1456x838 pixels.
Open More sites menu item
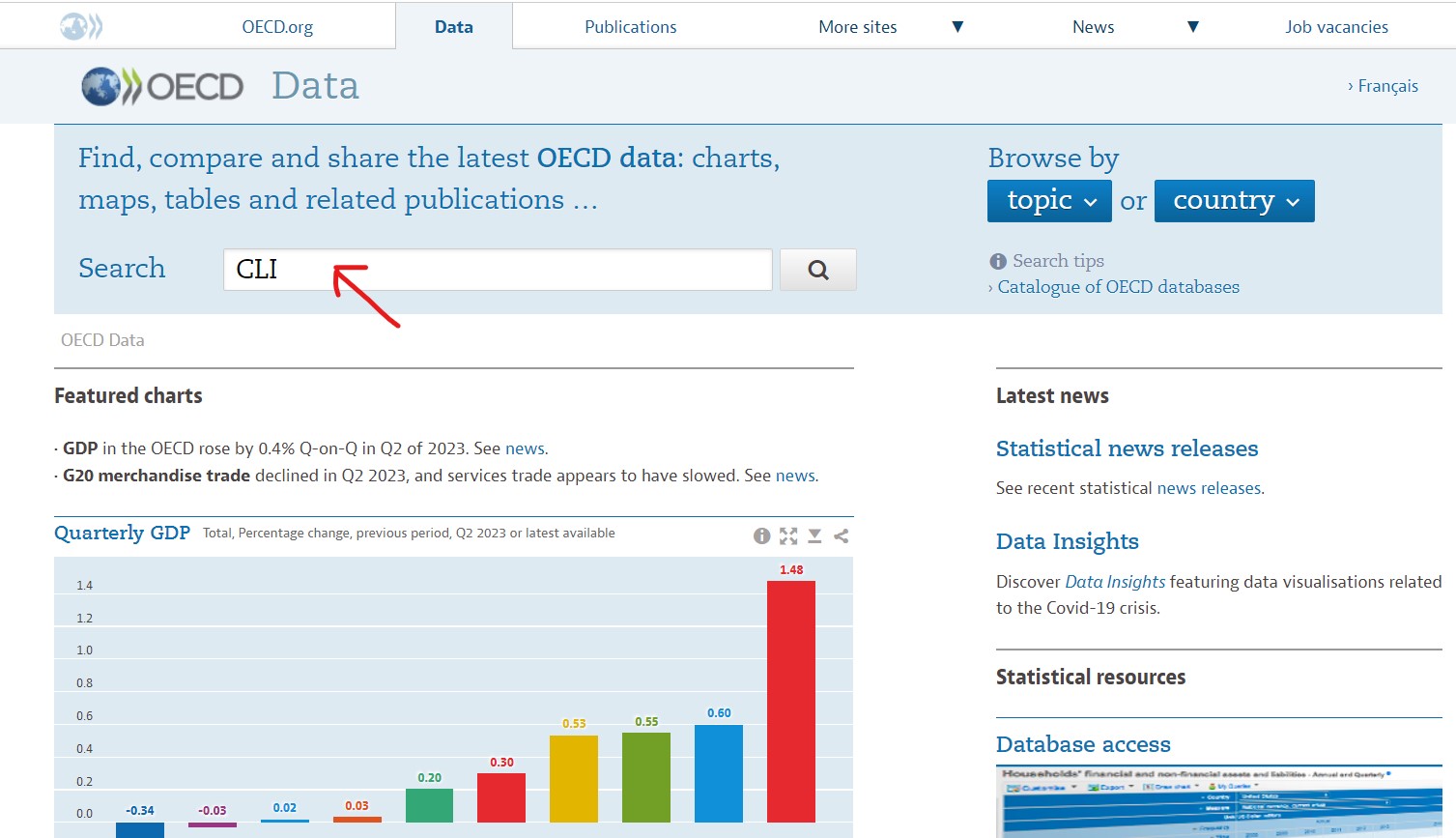858,27
